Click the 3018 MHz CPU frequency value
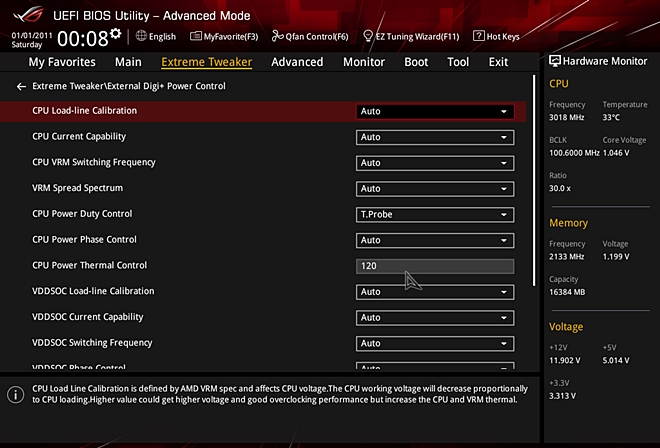 pos(567,117)
